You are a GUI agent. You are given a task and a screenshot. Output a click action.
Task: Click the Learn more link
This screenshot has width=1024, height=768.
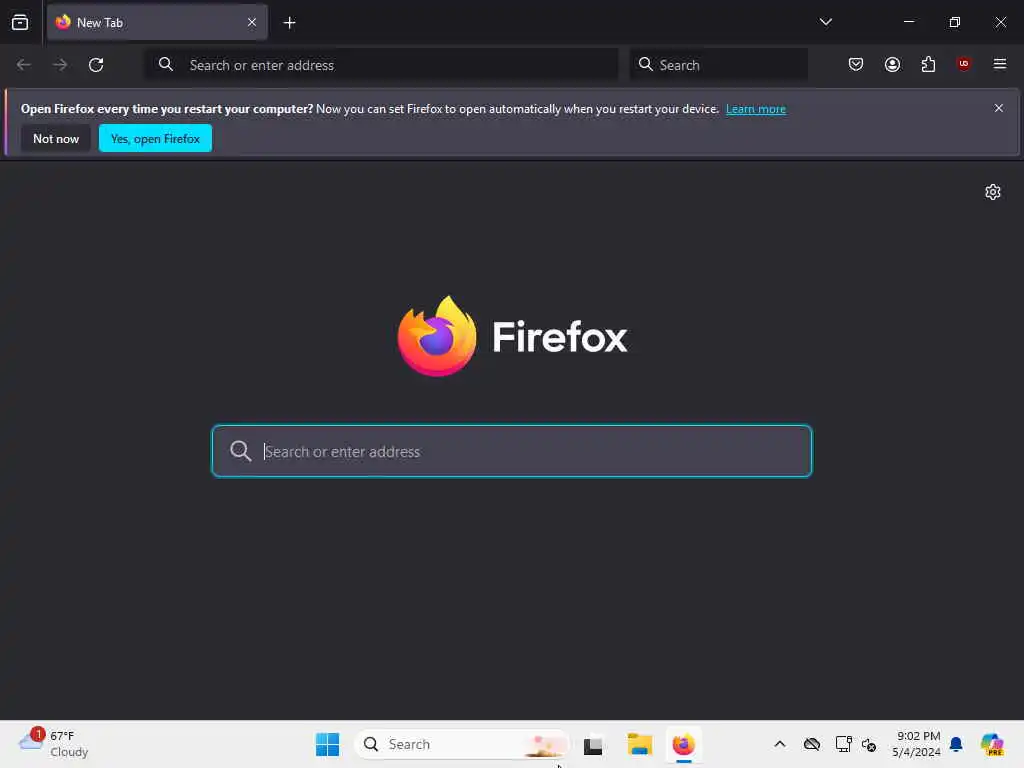pyautogui.click(x=756, y=109)
